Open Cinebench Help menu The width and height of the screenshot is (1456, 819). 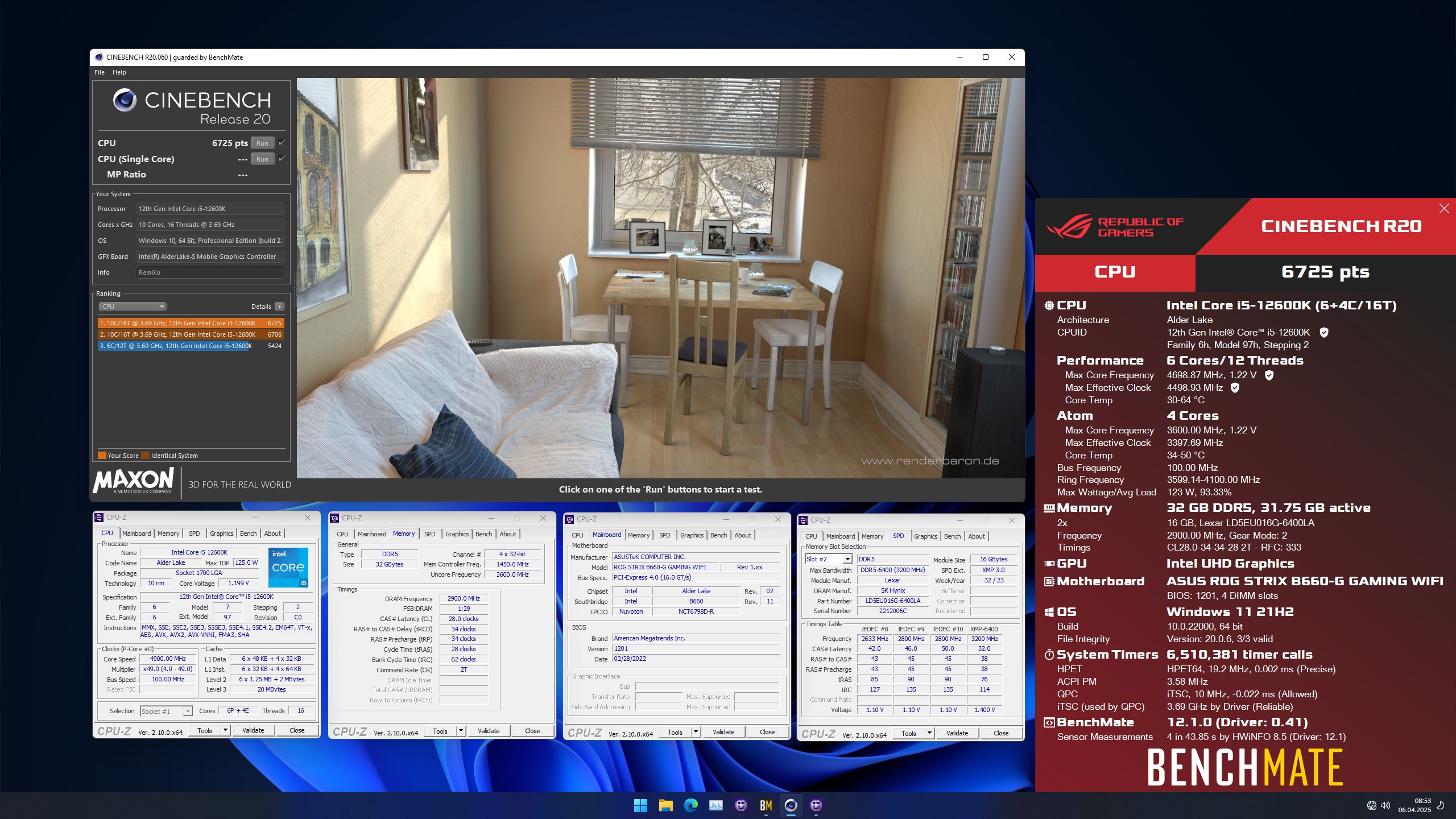click(x=119, y=72)
